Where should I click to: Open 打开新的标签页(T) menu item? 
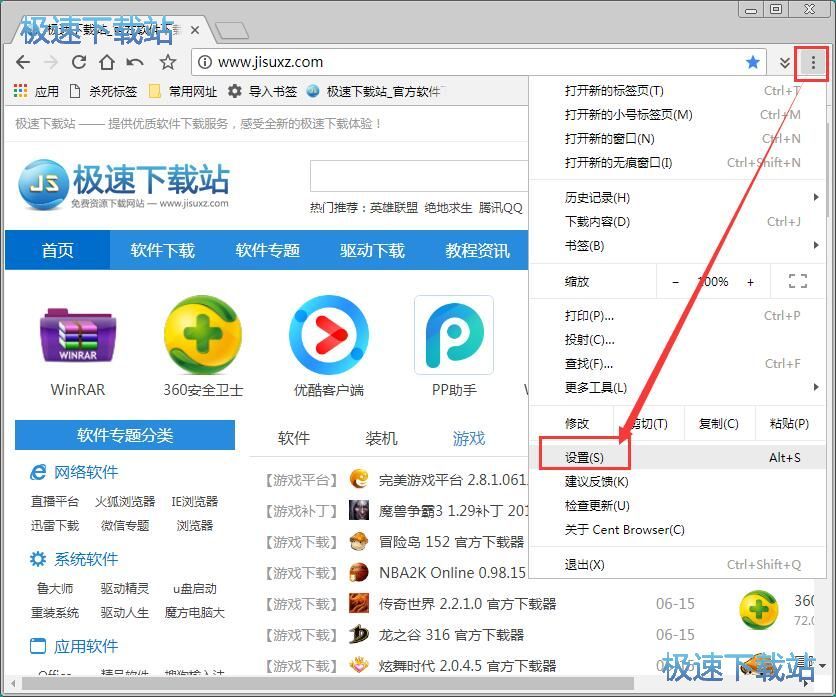coord(677,91)
